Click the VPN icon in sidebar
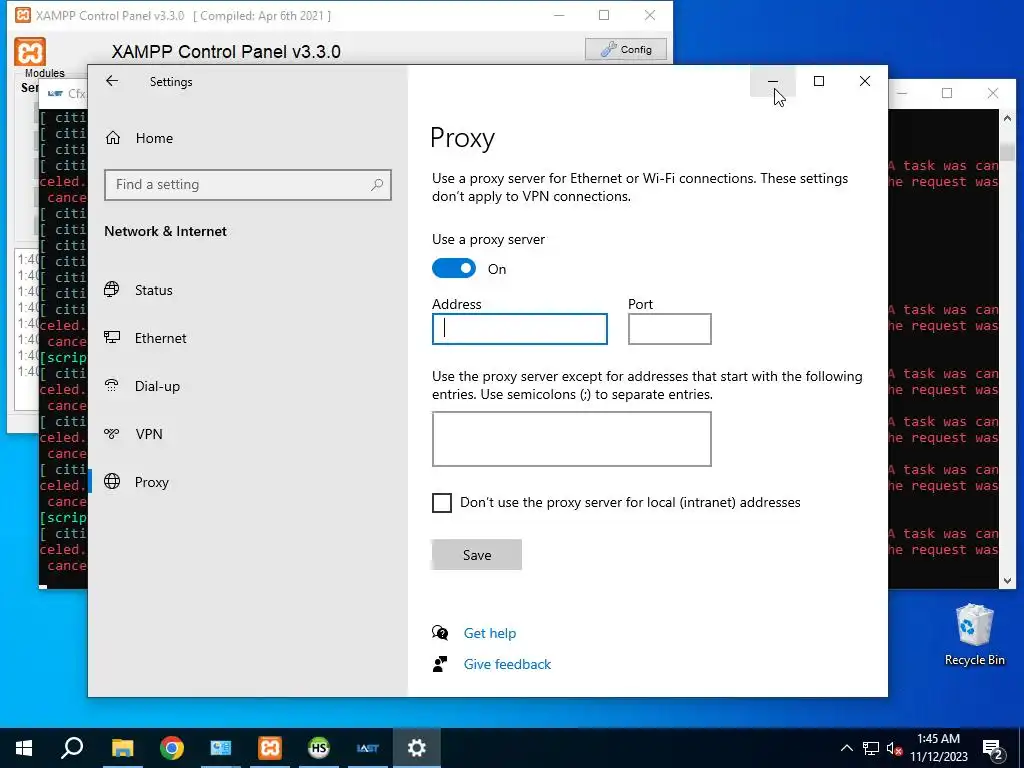The image size is (1024, 768). (112, 434)
